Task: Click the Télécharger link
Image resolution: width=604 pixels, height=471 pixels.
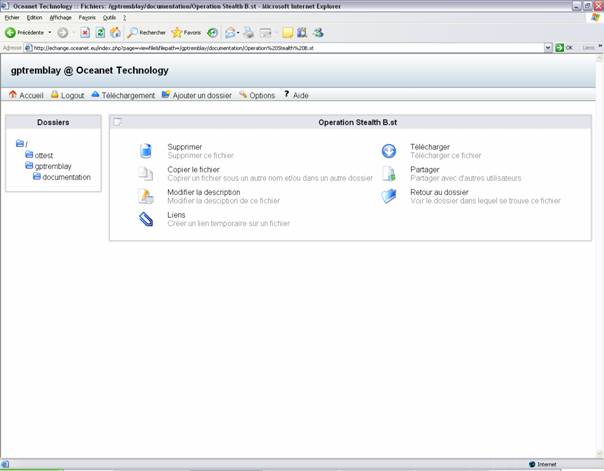Action: (x=430, y=147)
